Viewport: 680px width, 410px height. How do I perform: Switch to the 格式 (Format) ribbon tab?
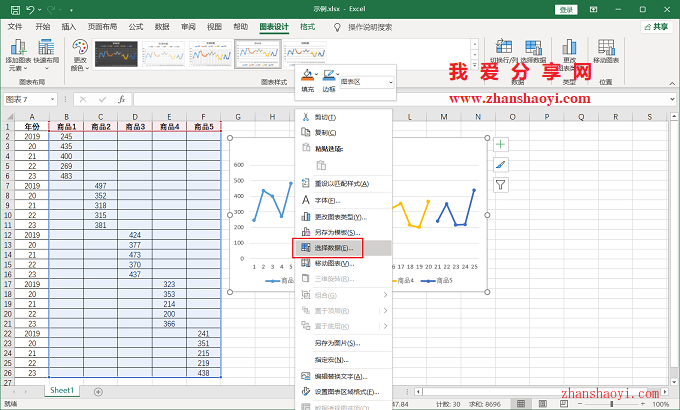point(307,27)
